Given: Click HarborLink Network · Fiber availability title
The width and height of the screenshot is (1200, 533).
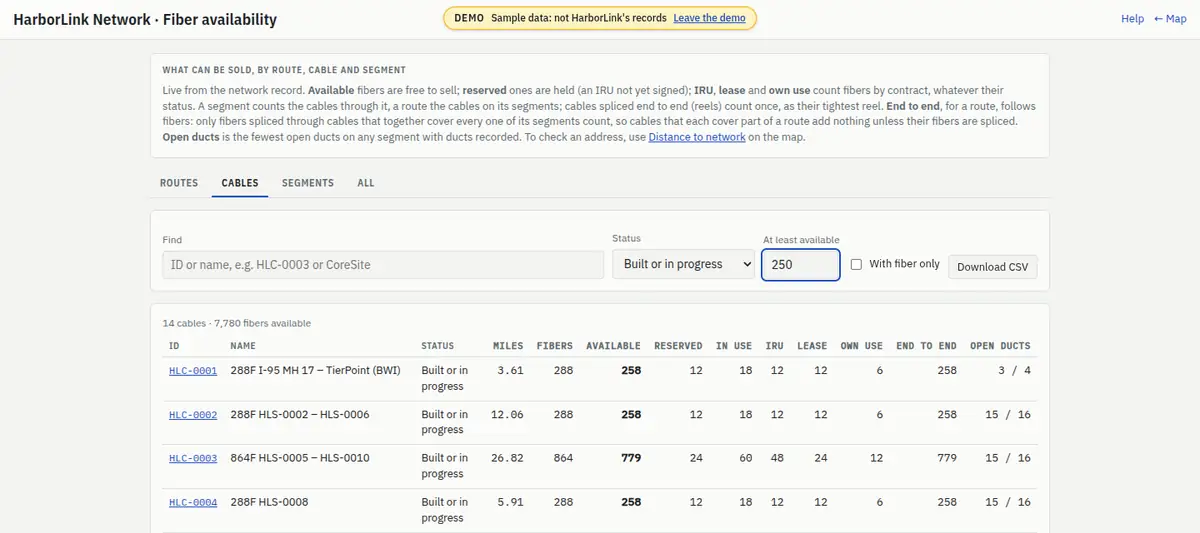Looking at the screenshot, I should [x=145, y=19].
